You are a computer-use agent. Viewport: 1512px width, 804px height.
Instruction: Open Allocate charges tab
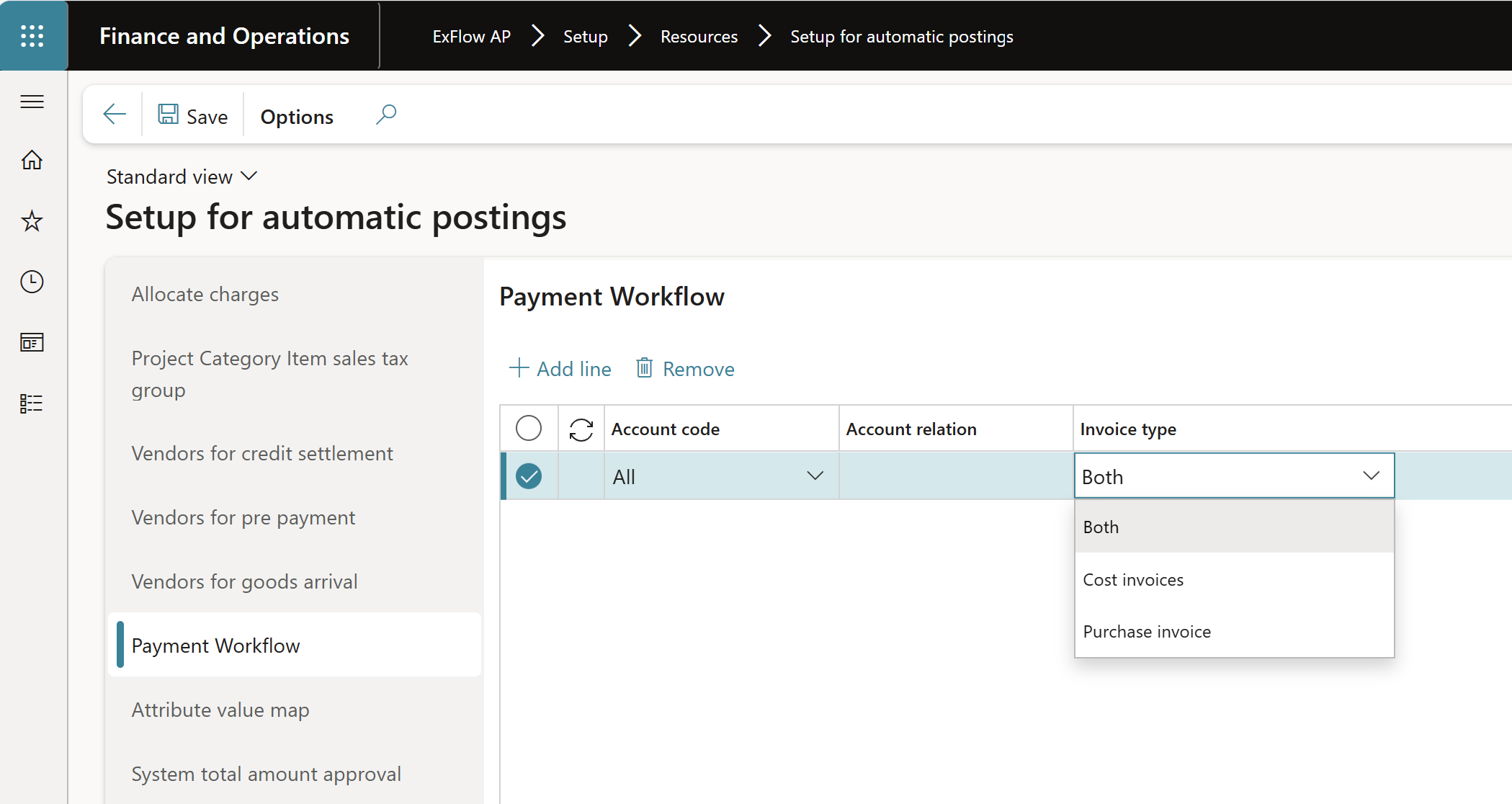coord(294,294)
